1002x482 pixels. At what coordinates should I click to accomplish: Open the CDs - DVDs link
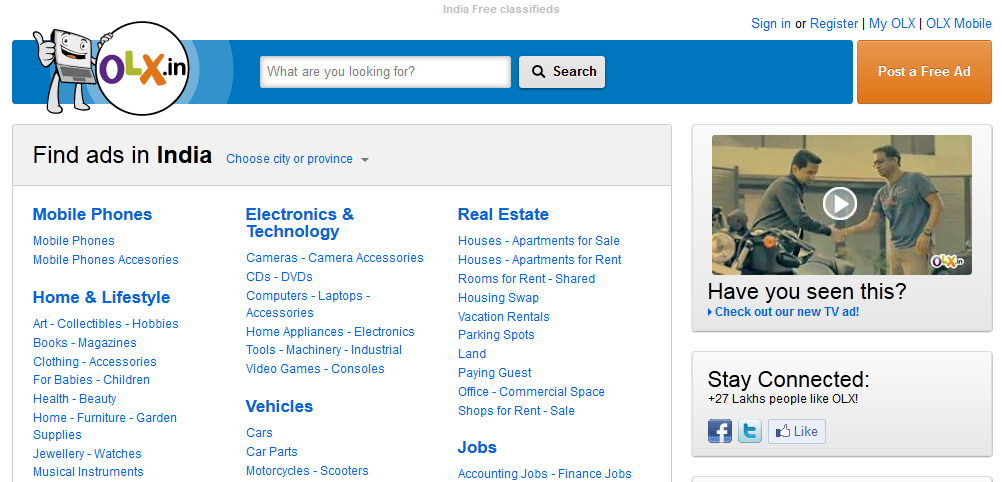(279, 277)
